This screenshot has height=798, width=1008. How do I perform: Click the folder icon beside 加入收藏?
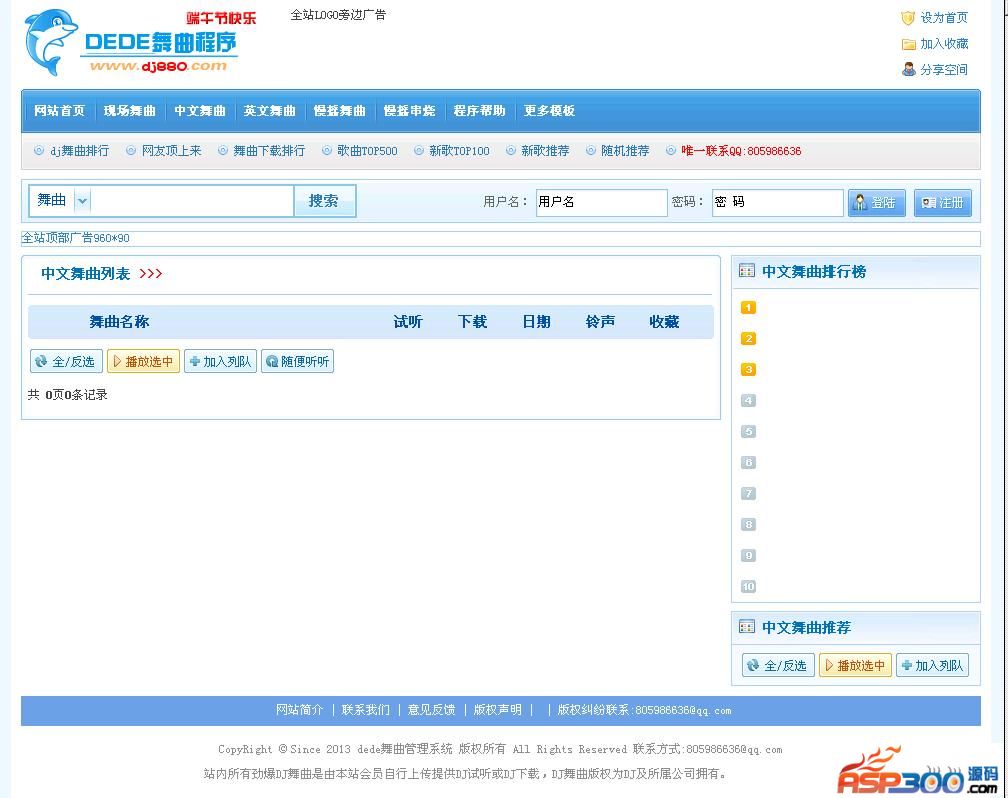pos(908,44)
